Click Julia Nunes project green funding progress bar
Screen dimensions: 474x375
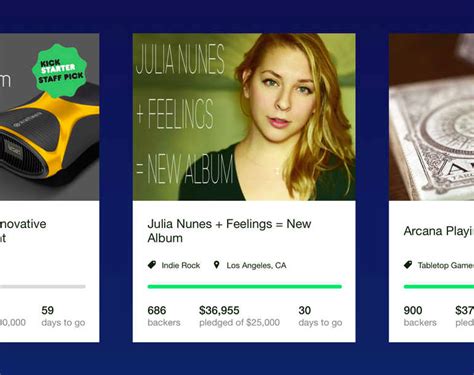click(245, 286)
